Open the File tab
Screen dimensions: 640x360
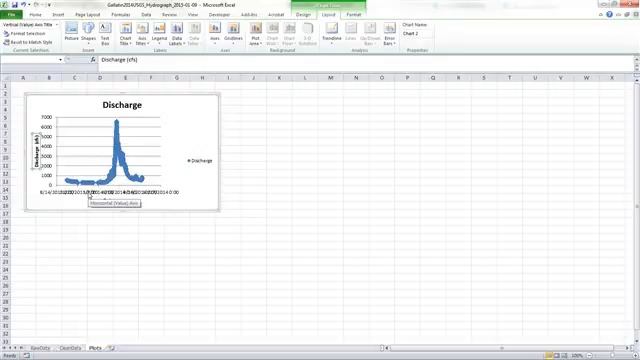pos(11,15)
